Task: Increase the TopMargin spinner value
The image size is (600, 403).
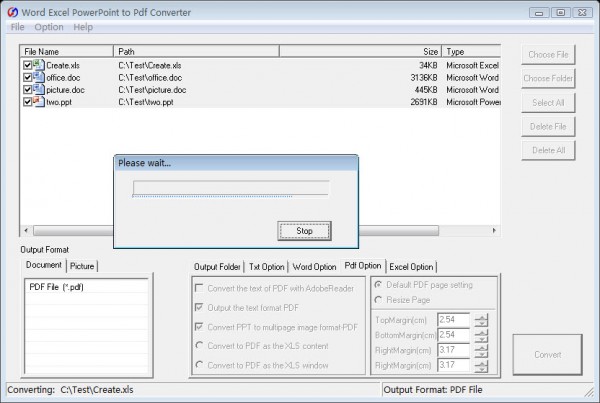Action: click(x=481, y=315)
